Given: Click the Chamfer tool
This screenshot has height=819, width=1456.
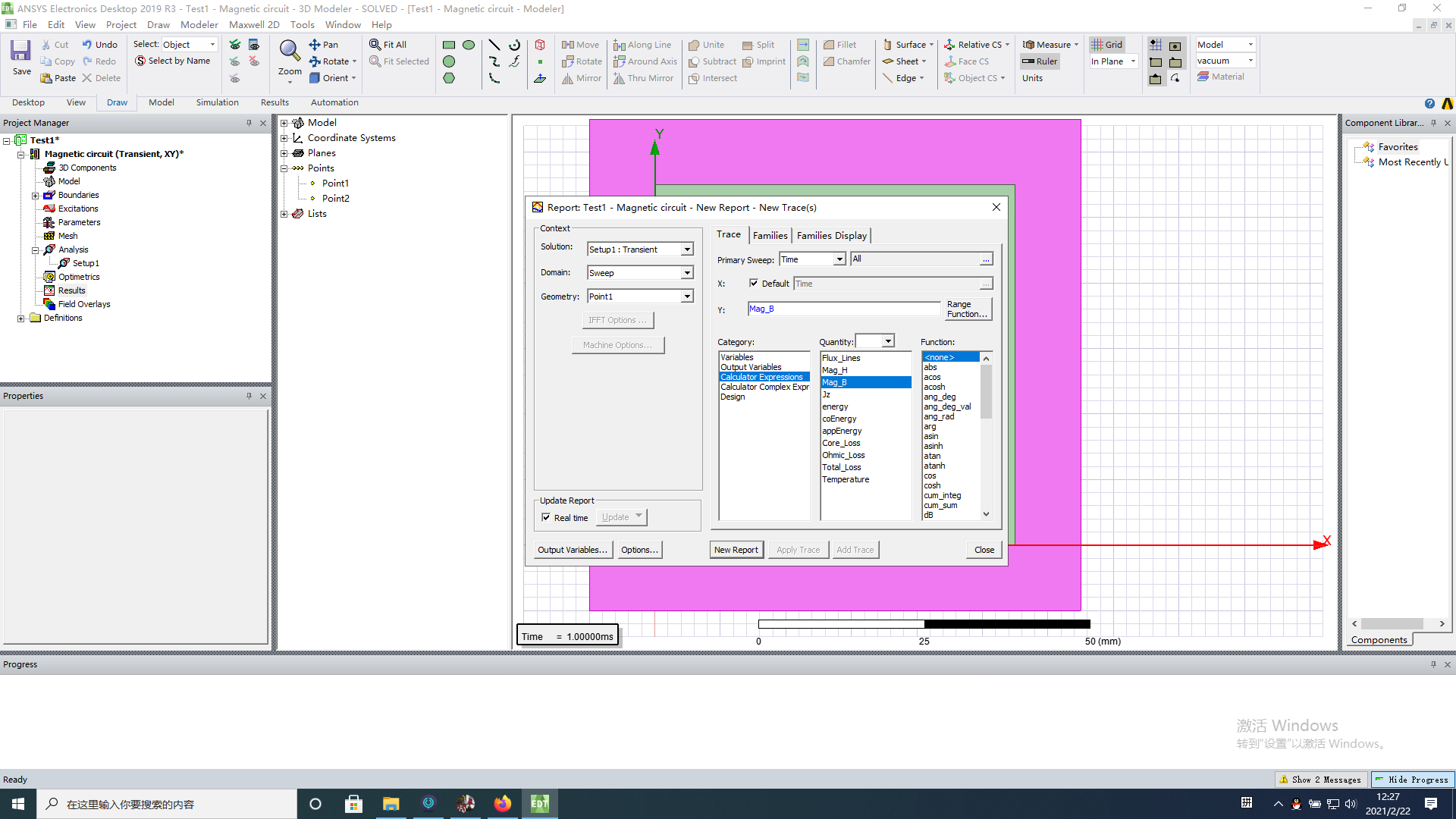Looking at the screenshot, I should coord(846,61).
